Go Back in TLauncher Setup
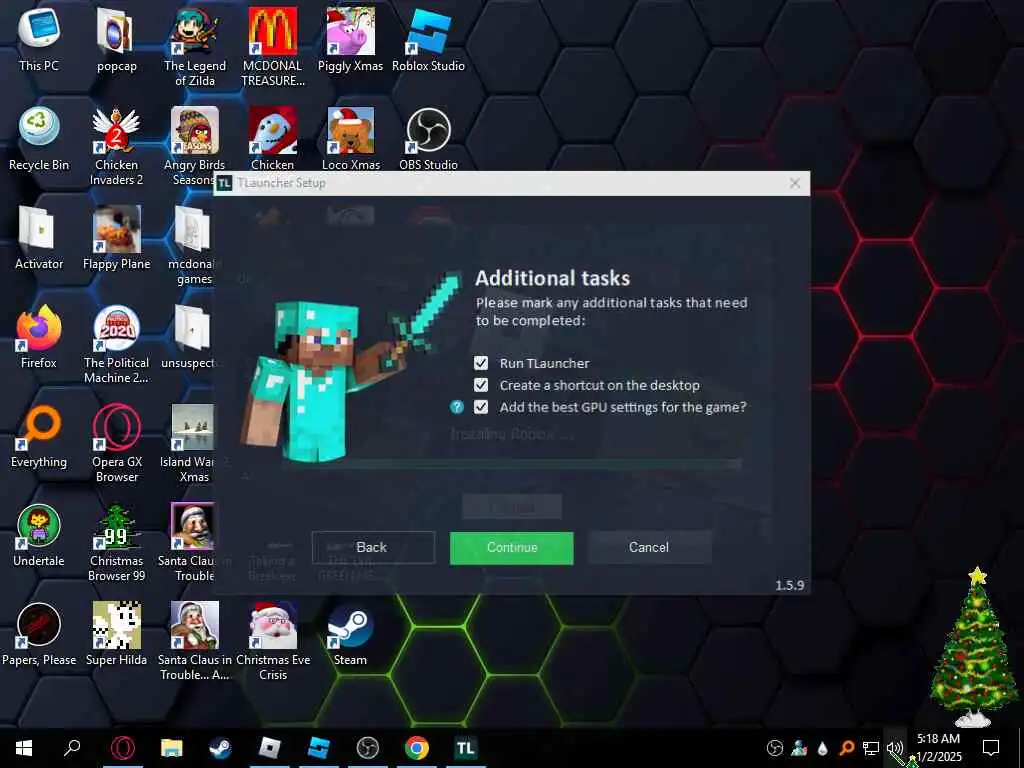This screenshot has width=1024, height=768. (x=373, y=547)
